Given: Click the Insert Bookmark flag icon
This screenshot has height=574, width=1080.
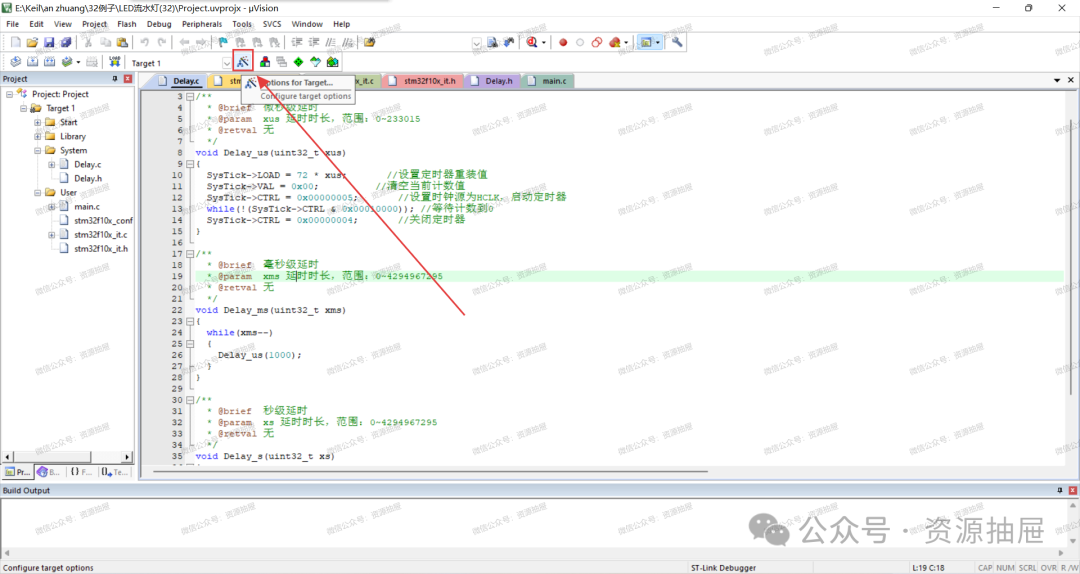Looking at the screenshot, I should point(223,43).
